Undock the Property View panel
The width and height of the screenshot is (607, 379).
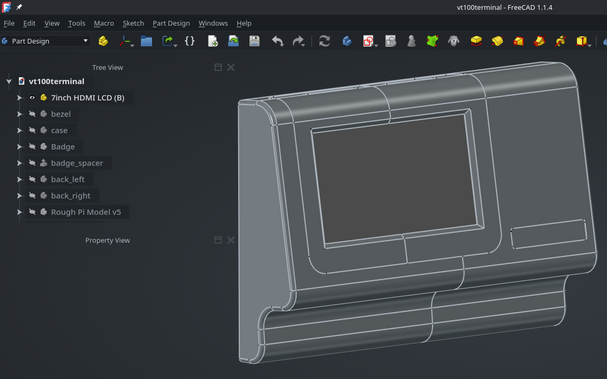218,240
